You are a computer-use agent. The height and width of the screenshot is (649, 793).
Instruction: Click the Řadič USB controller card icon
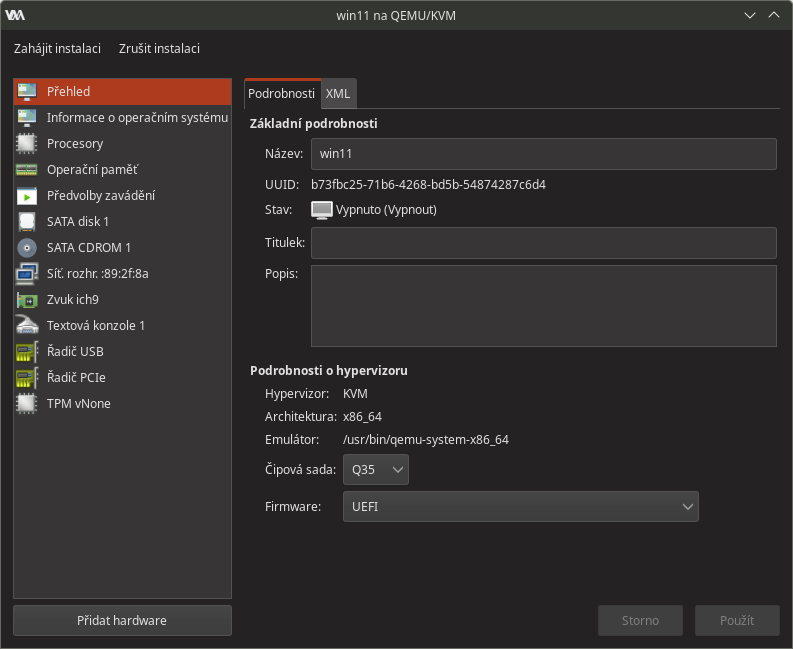[27, 352]
